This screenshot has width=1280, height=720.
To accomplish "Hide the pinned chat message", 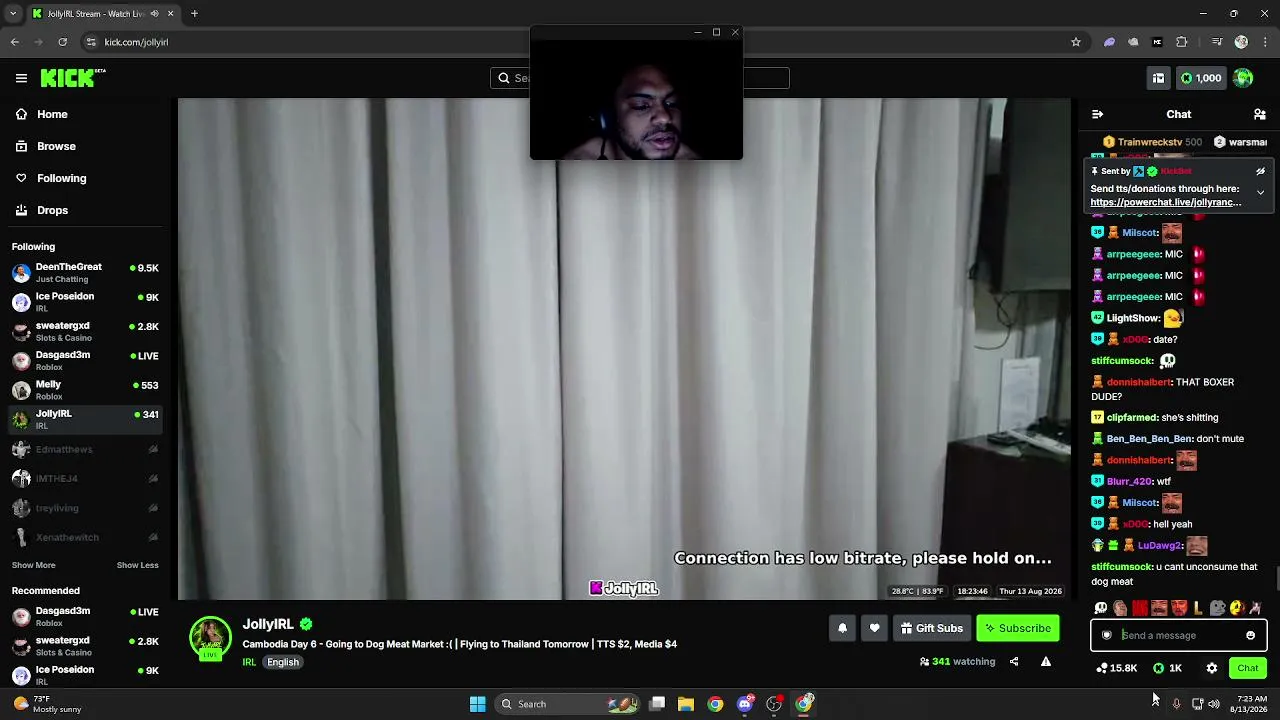I will click(x=1260, y=171).
